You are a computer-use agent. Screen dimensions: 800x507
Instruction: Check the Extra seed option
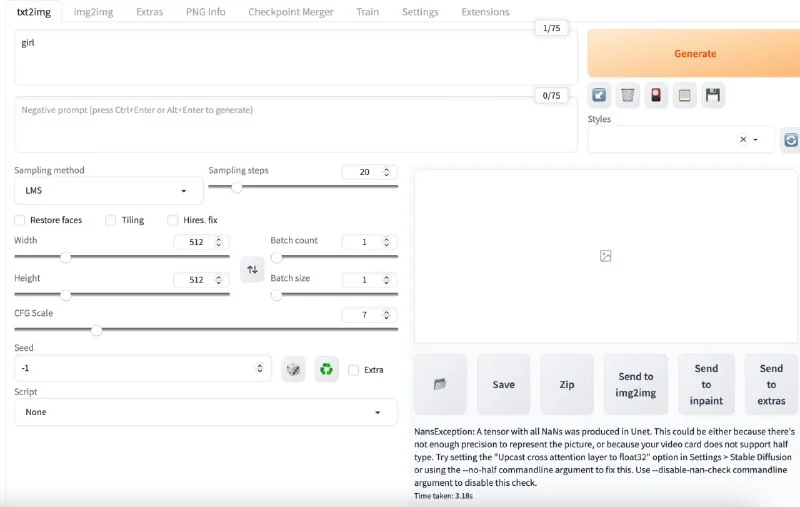coord(354,370)
